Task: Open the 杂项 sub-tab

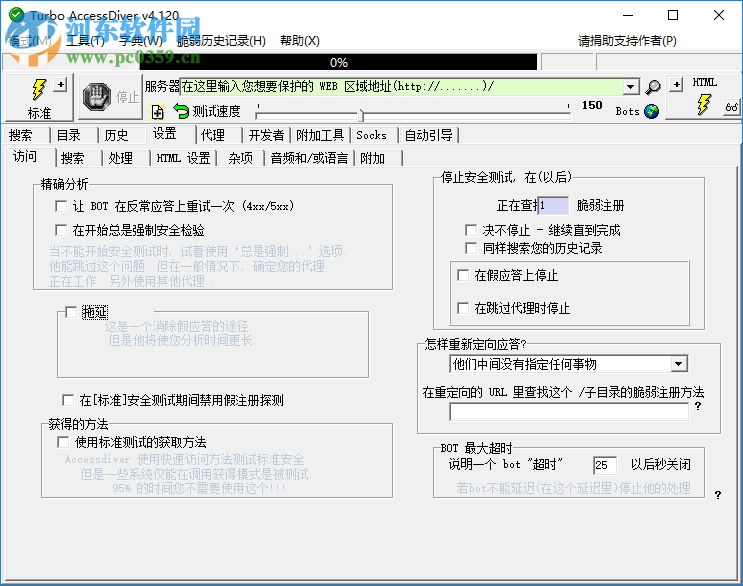Action: [240, 158]
